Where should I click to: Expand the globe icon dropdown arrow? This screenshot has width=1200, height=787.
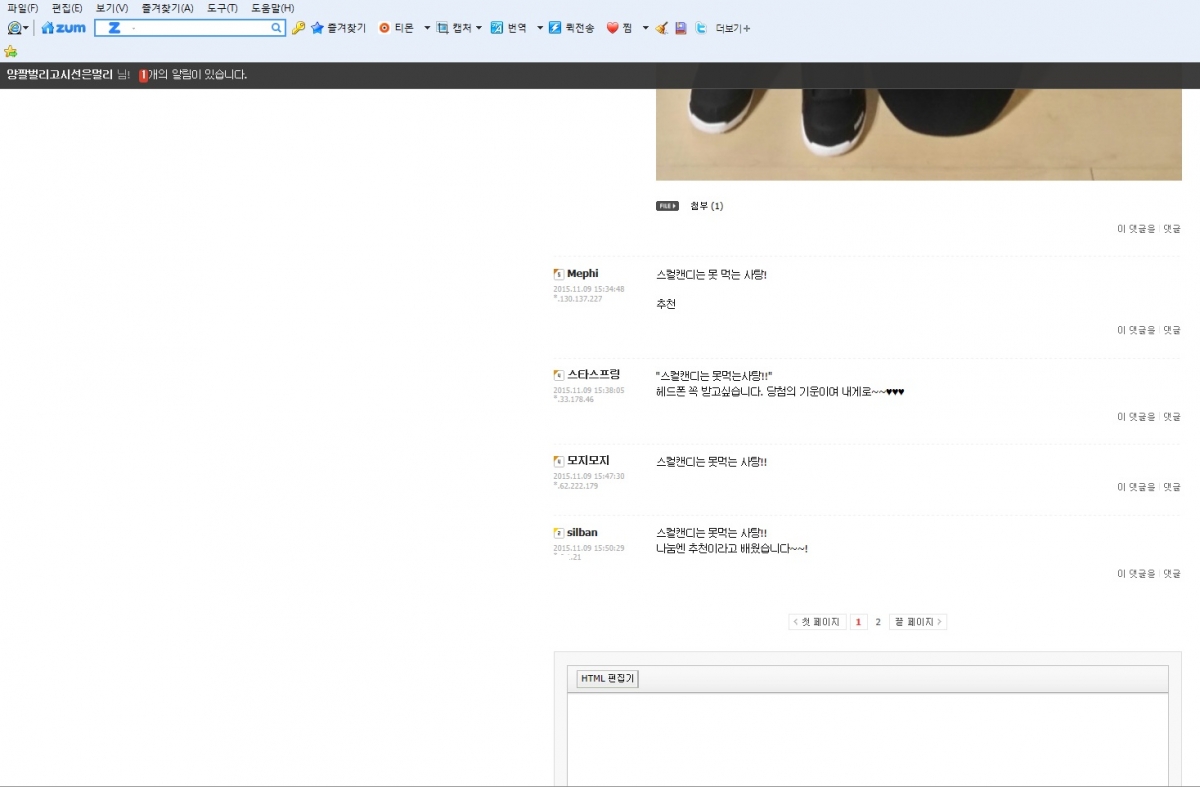(x=26, y=28)
